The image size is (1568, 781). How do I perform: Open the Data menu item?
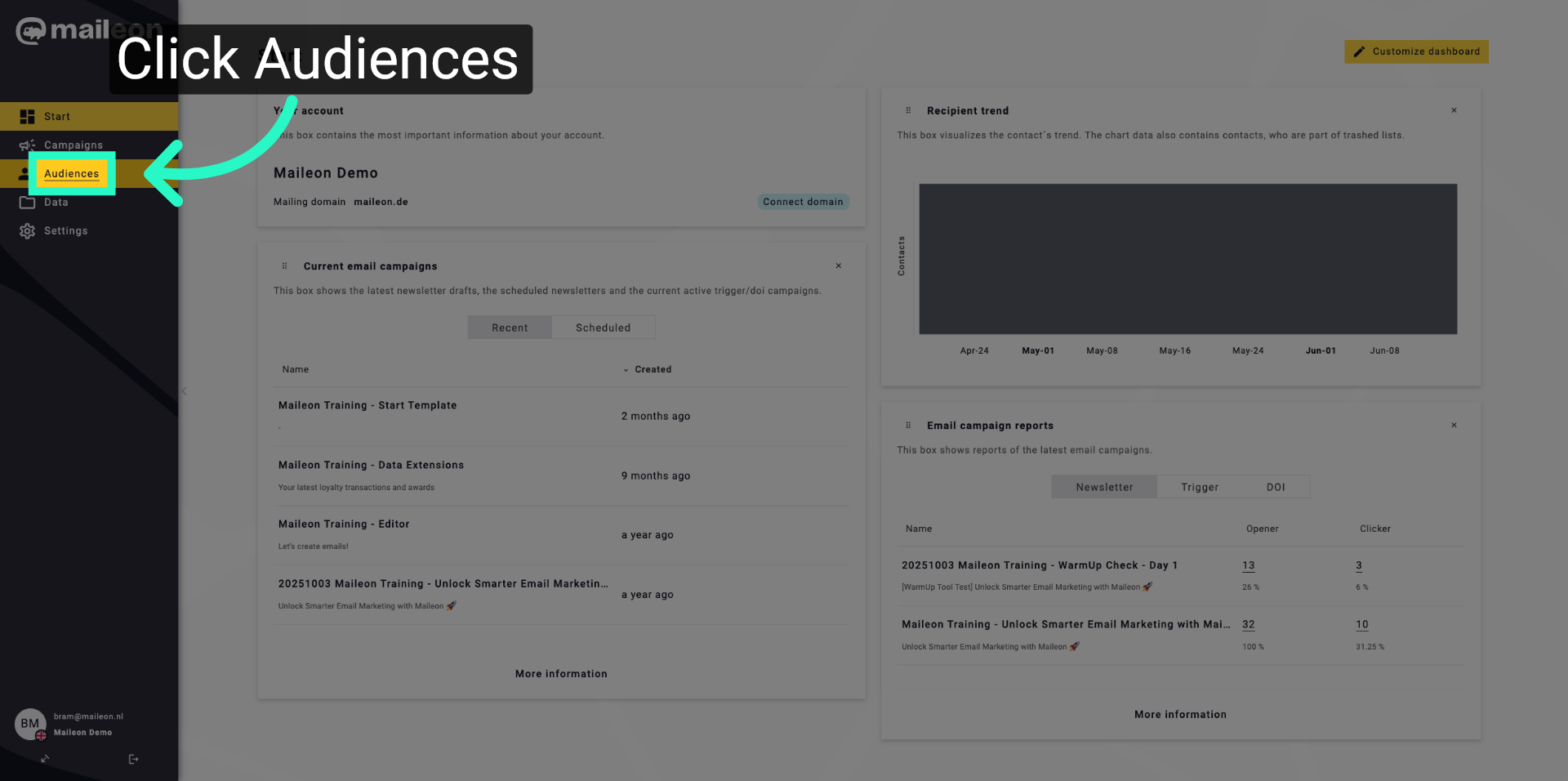coord(56,203)
